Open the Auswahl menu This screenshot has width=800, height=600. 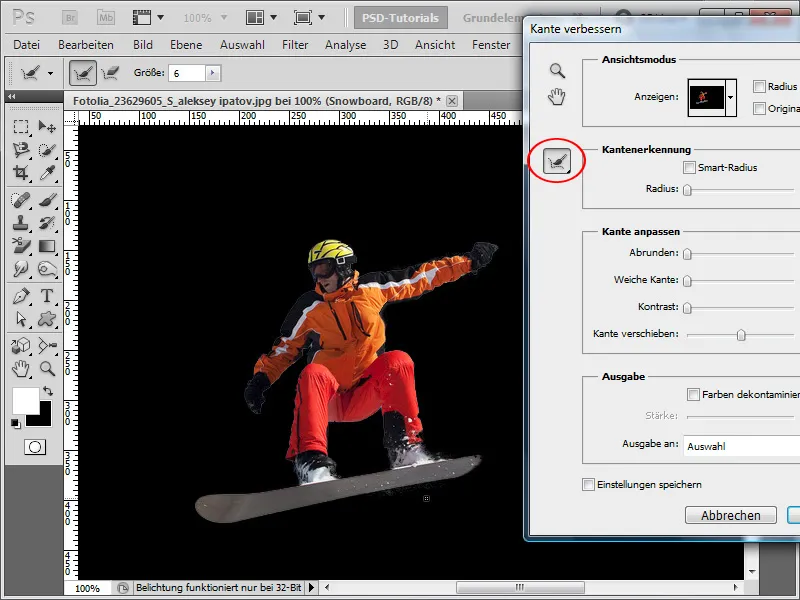[242, 45]
